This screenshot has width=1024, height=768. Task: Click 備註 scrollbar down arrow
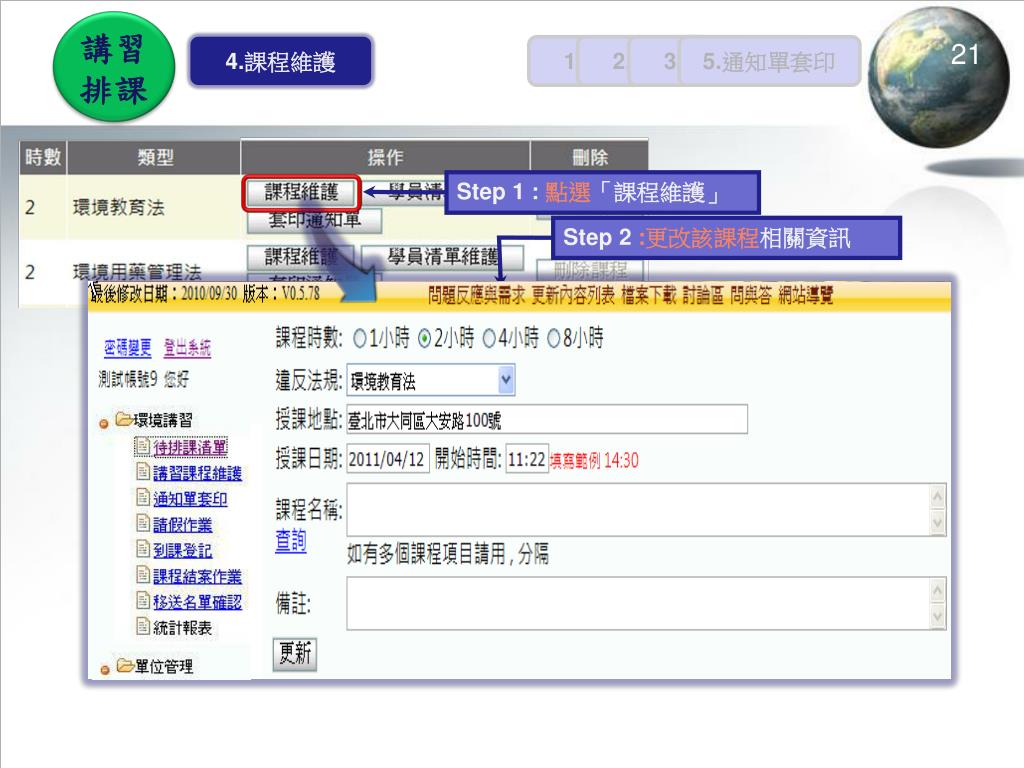(938, 616)
